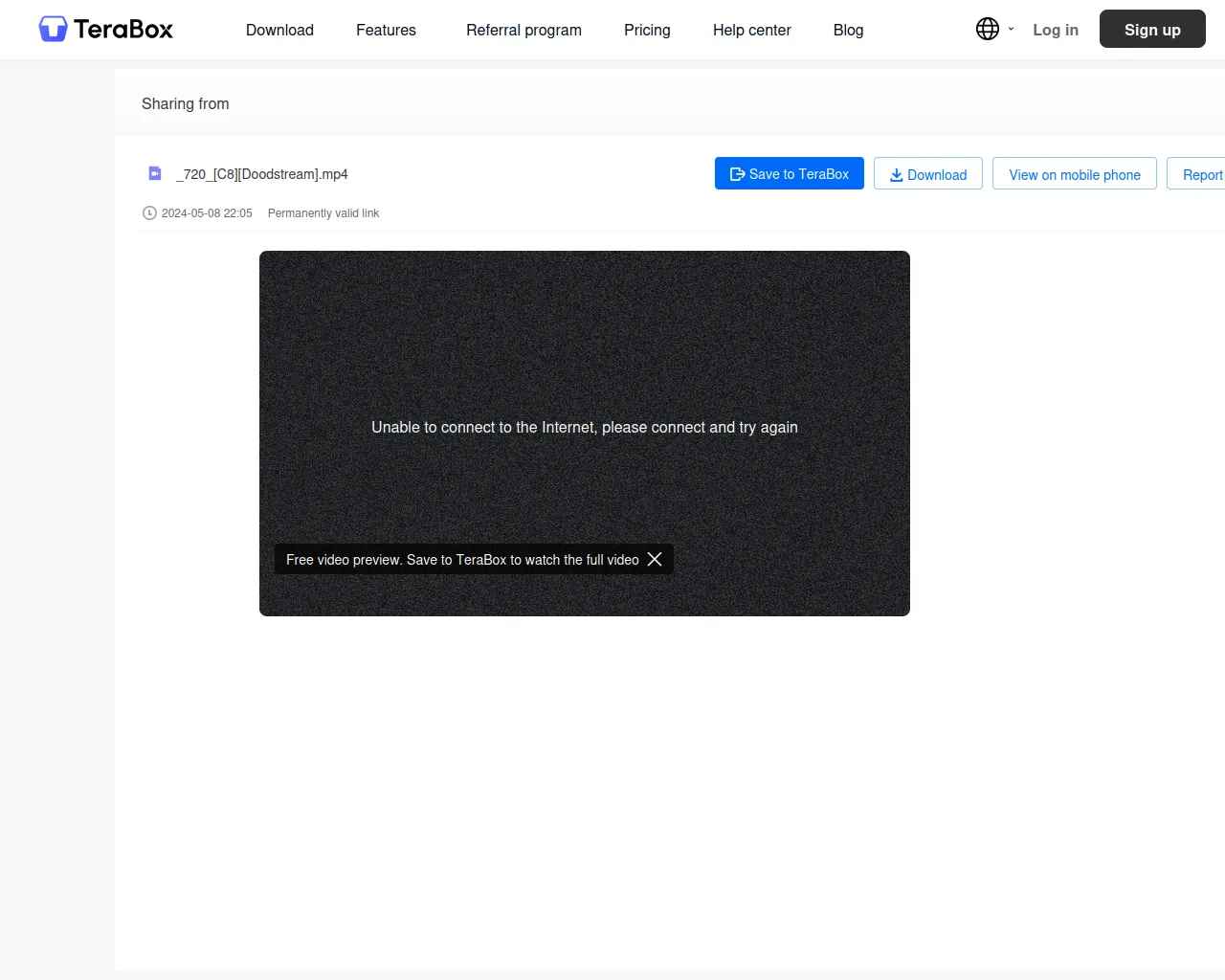Open the Blog link
The height and width of the screenshot is (980, 1225).
[848, 30]
